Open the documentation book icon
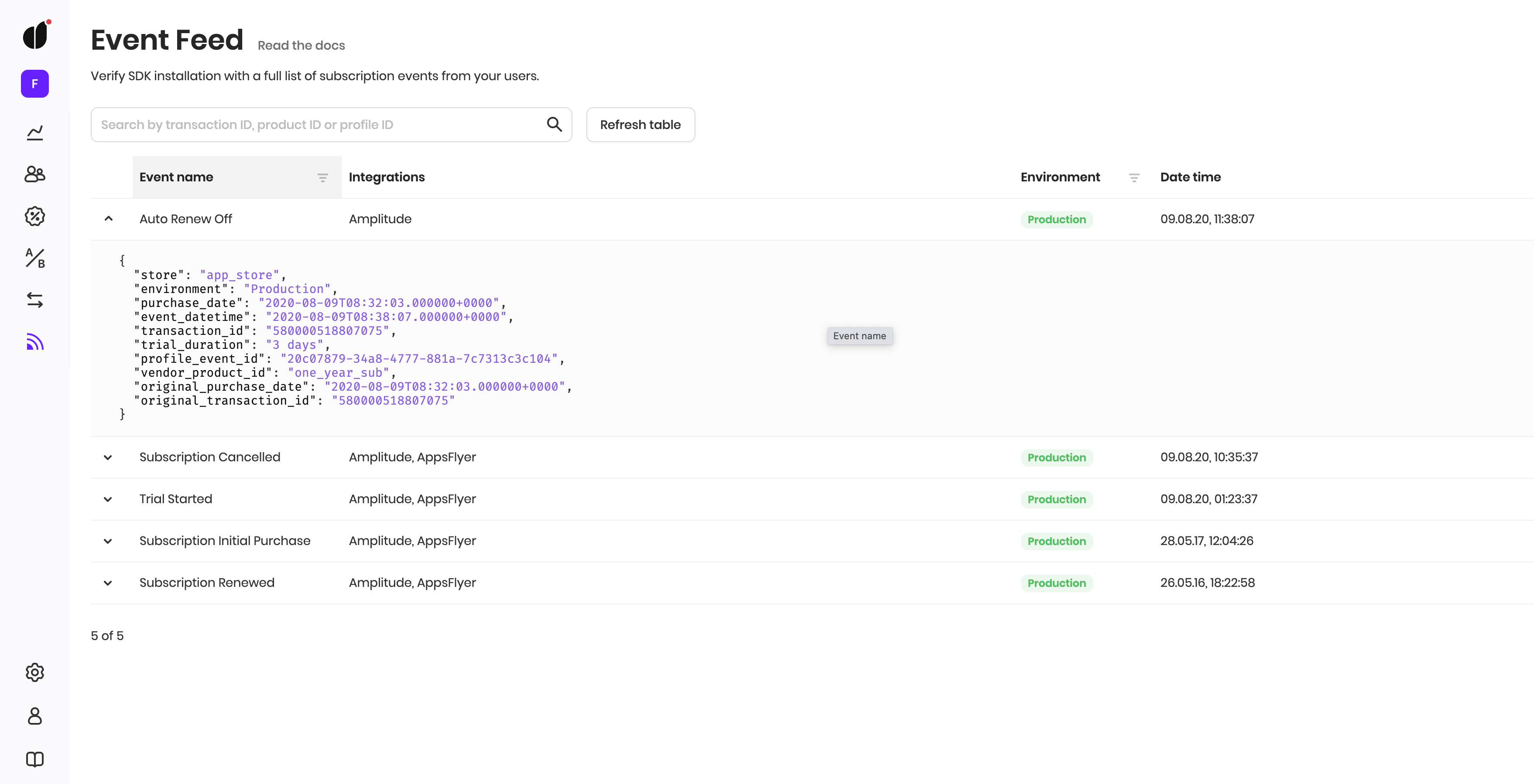The height and width of the screenshot is (784, 1534). point(35,759)
